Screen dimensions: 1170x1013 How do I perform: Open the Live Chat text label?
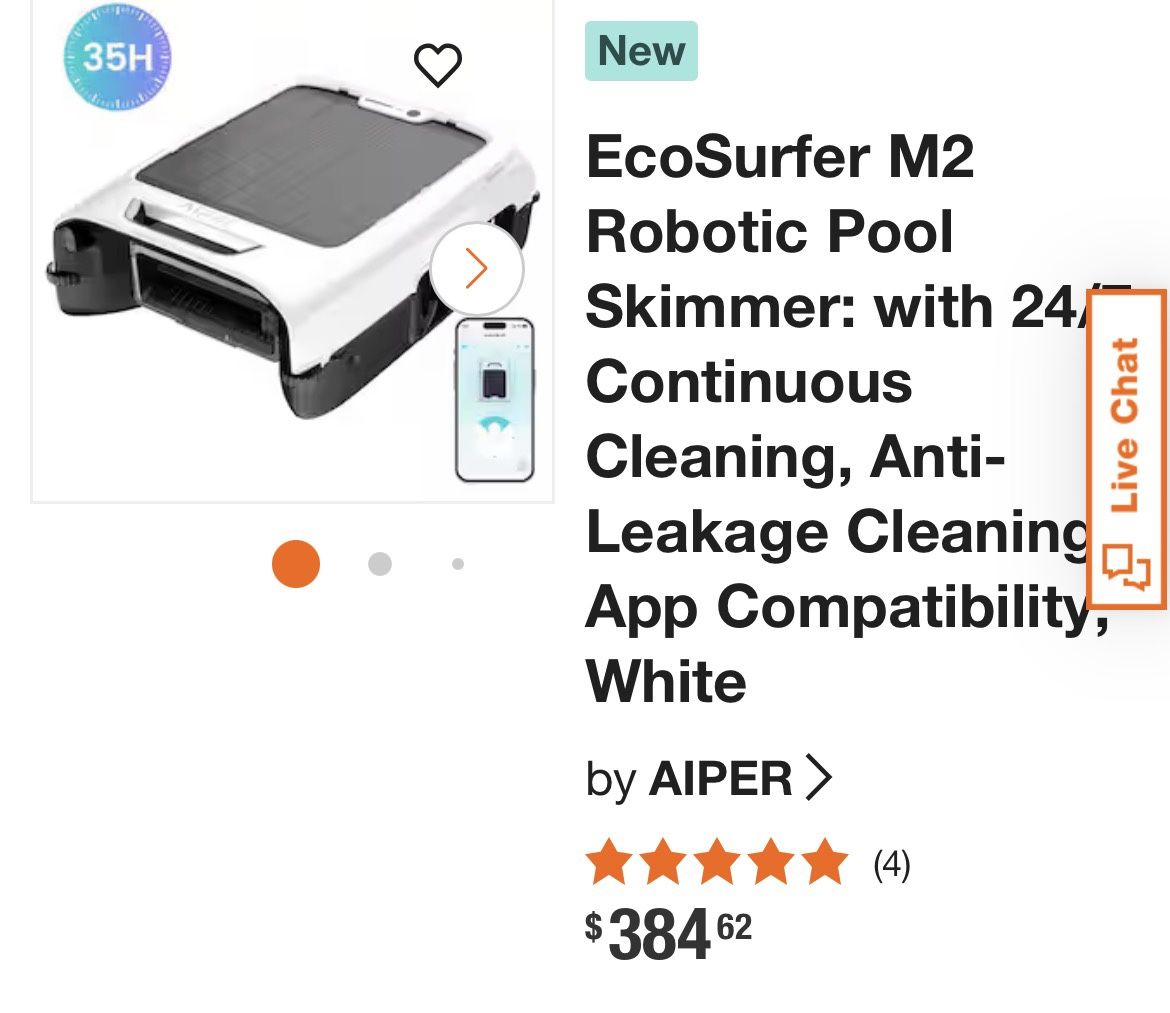coord(1126,425)
